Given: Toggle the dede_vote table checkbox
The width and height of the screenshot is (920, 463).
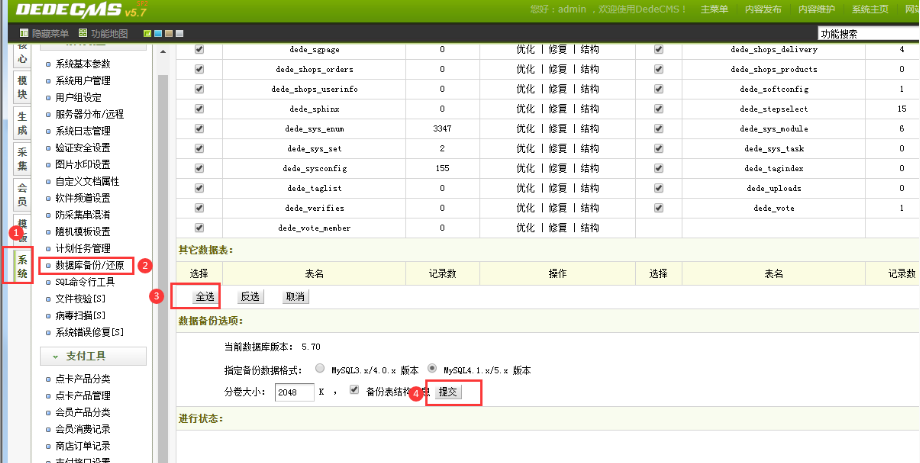Looking at the screenshot, I should (x=658, y=208).
